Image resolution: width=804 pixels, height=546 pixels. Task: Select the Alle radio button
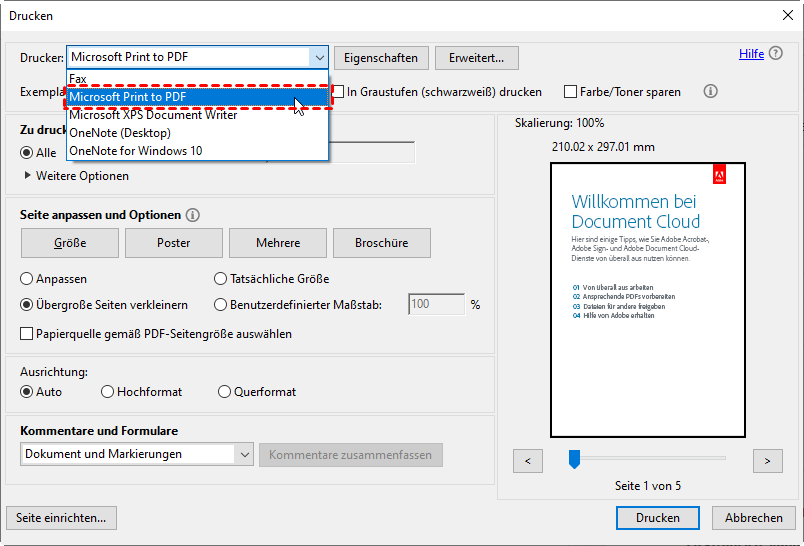tap(26, 153)
